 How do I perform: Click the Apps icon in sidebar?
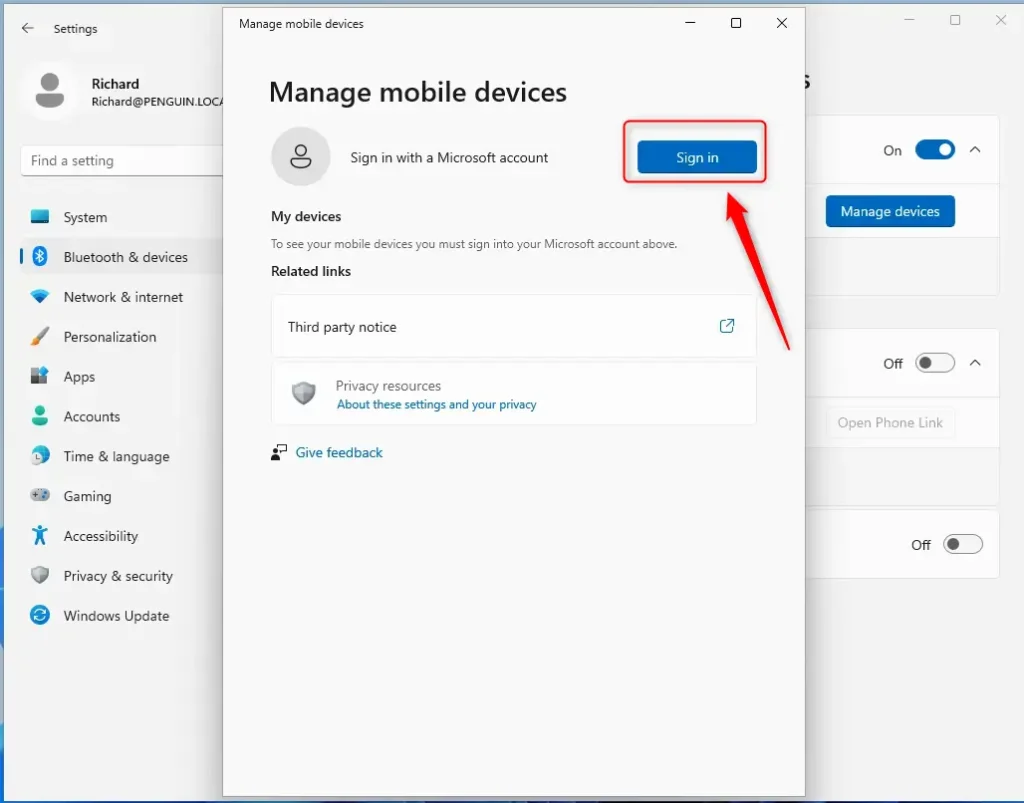point(40,376)
